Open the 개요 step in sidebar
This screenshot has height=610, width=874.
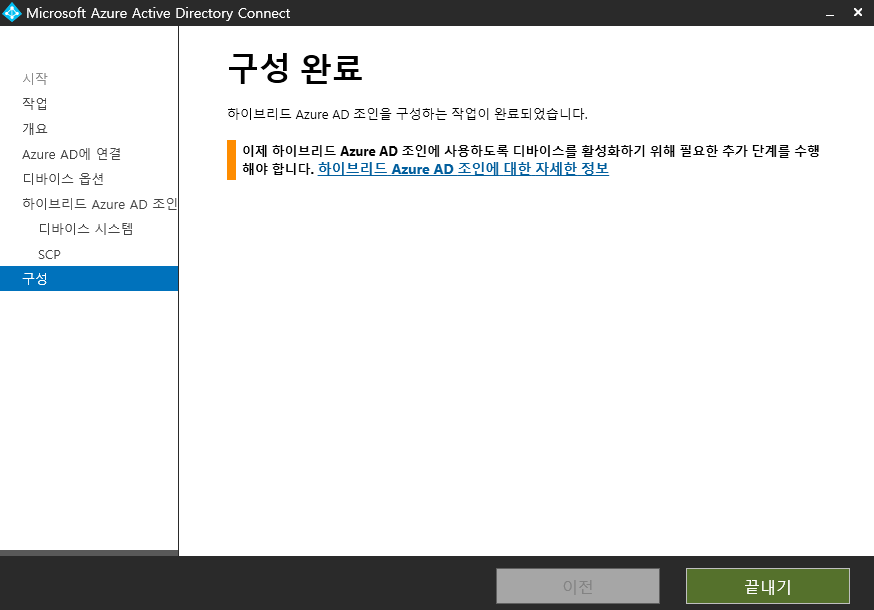pos(35,128)
